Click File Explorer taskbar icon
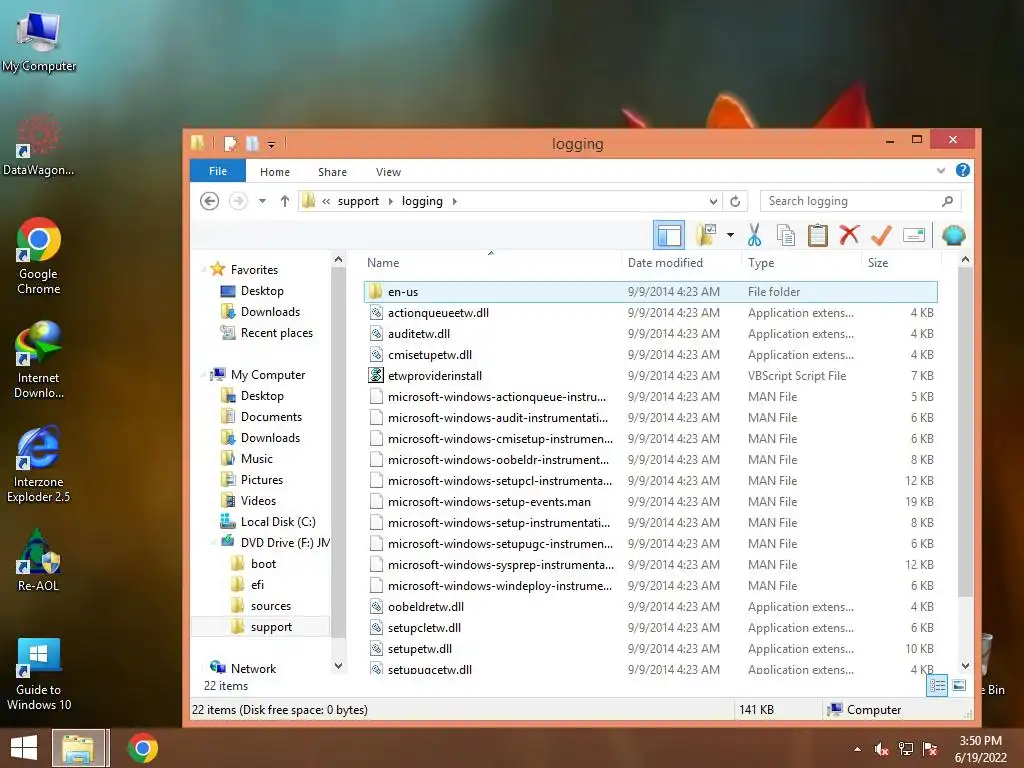Screen dimensions: 1024x768 pos(79,748)
